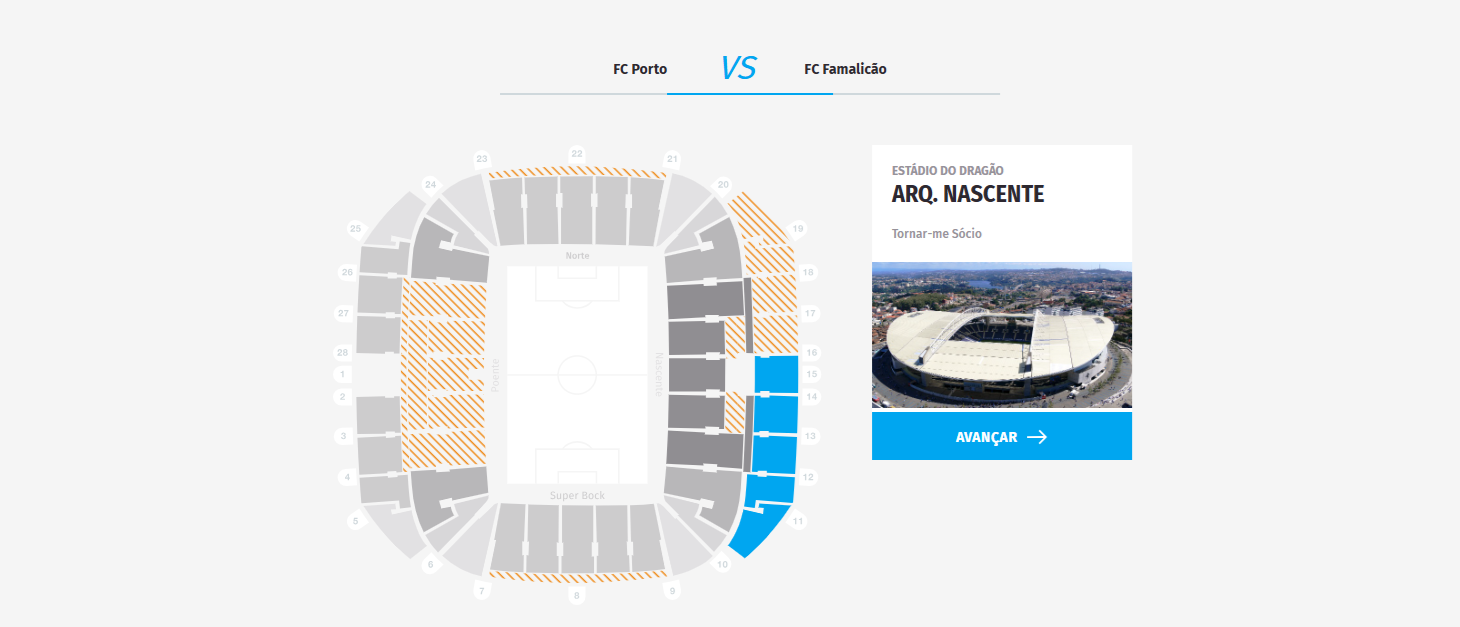This screenshot has height=627, width=1460.
Task: Select gate marker 22 on stadium map
Action: (577, 154)
